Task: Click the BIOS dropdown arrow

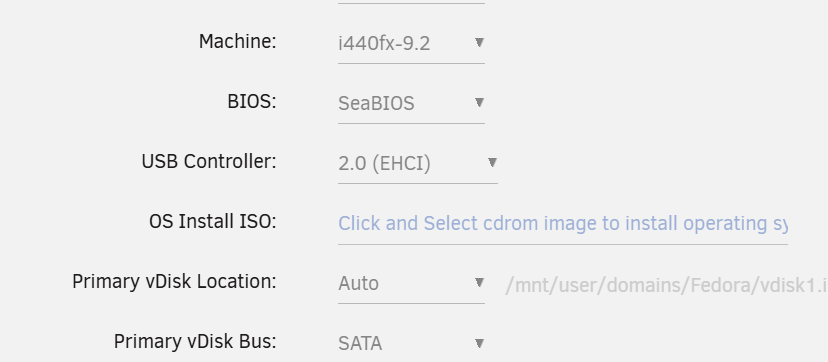Action: [479, 102]
